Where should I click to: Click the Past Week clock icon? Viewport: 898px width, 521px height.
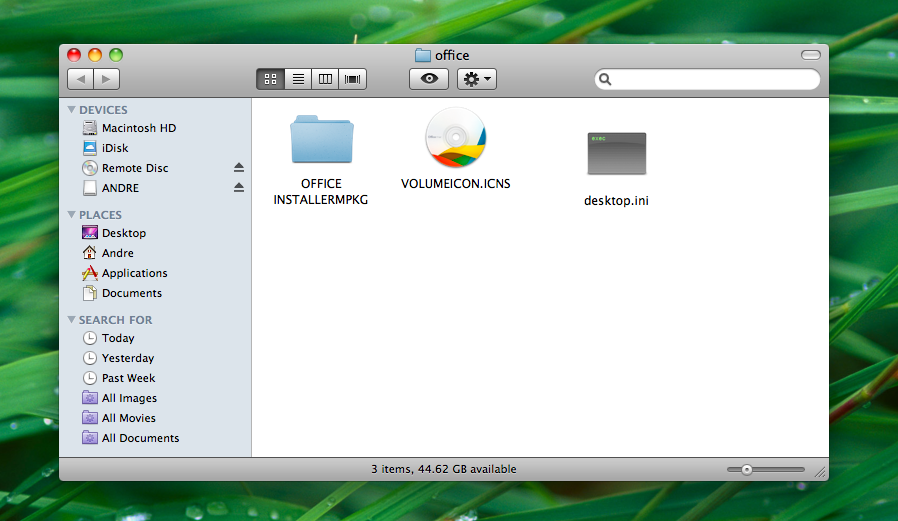pos(89,378)
